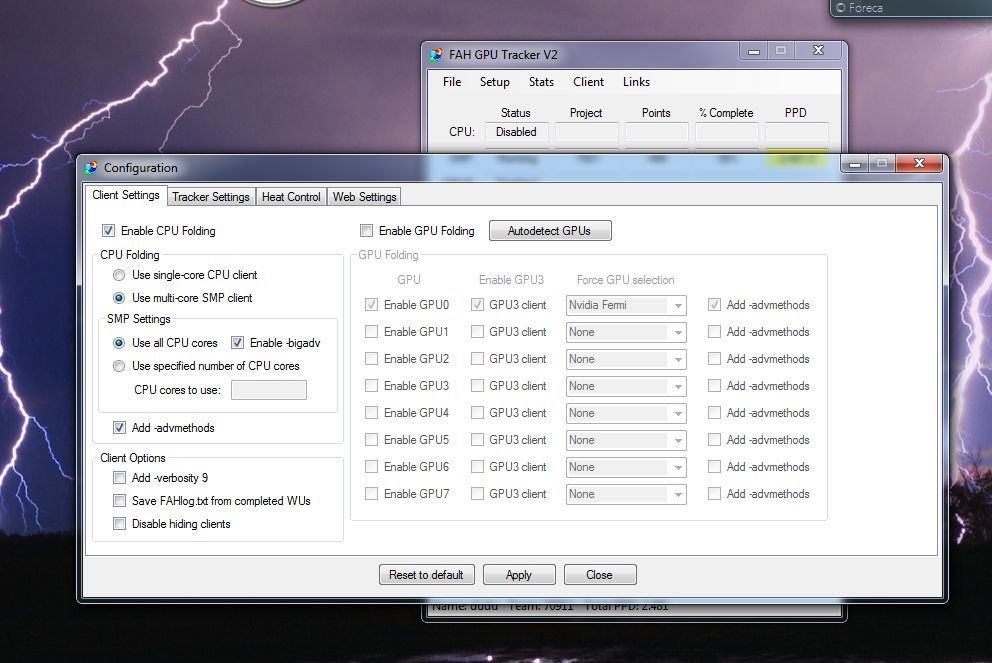The height and width of the screenshot is (663, 992).
Task: Toggle Enable GPU1 checkbox
Action: pos(371,332)
